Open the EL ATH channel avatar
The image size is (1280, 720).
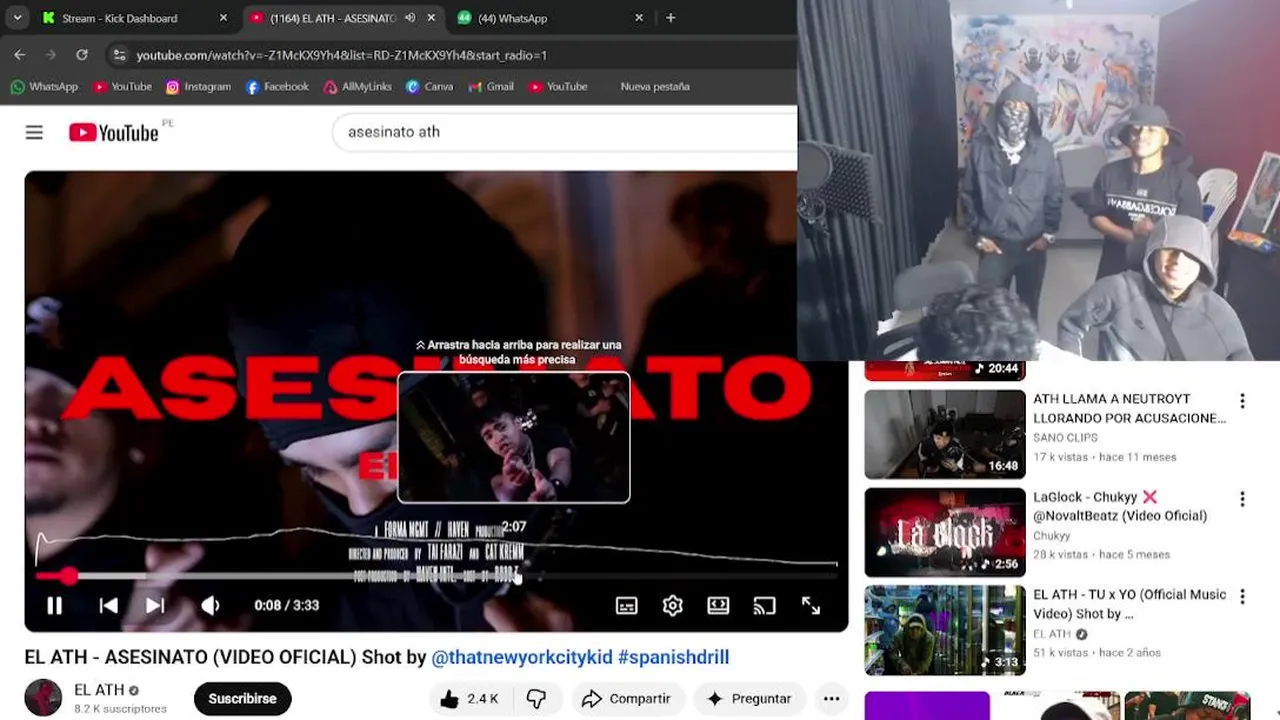(43, 698)
